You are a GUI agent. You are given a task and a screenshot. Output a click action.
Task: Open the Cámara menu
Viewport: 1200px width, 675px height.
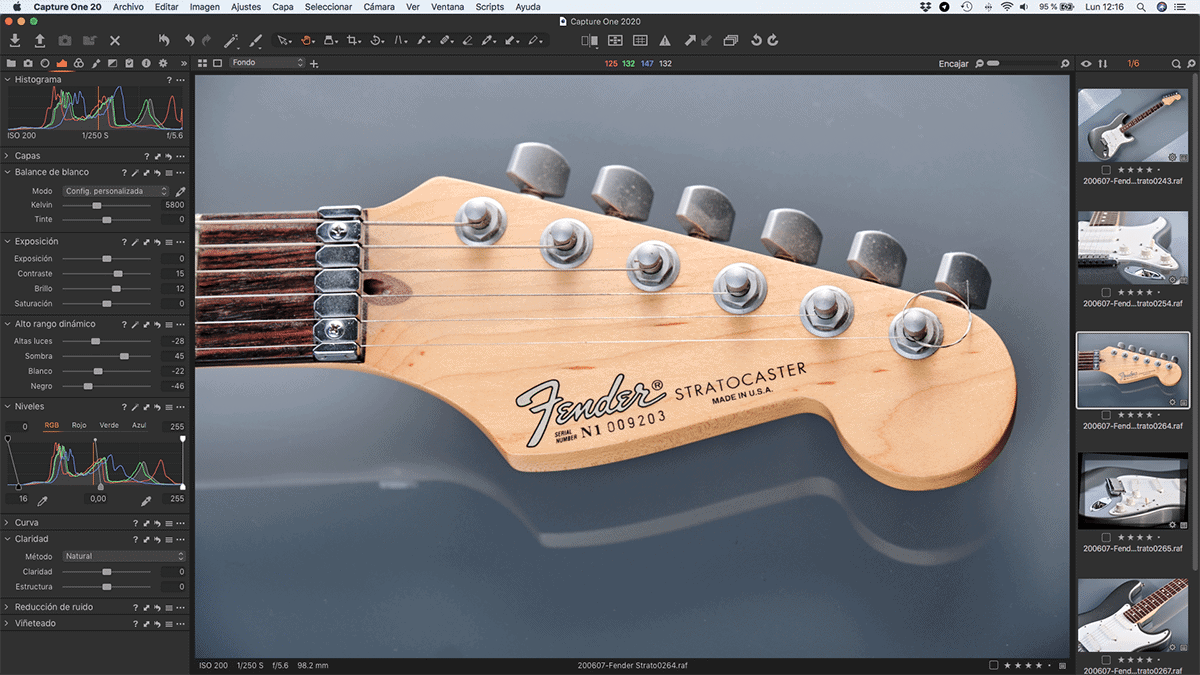[379, 7]
